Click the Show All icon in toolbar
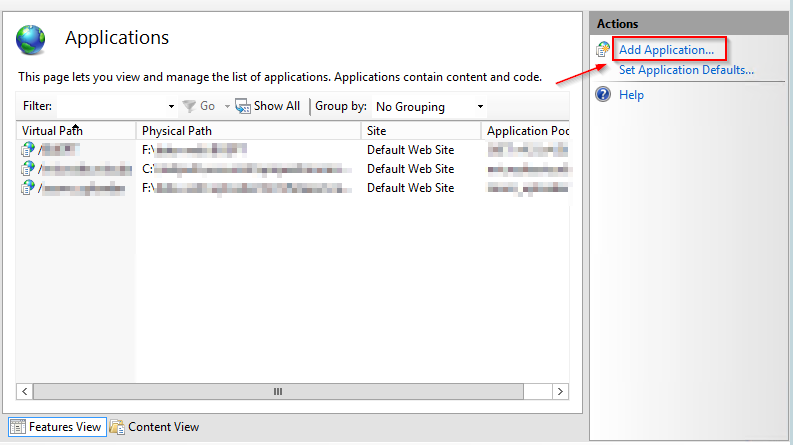Image resolution: width=793 pixels, height=445 pixels. tap(242, 106)
